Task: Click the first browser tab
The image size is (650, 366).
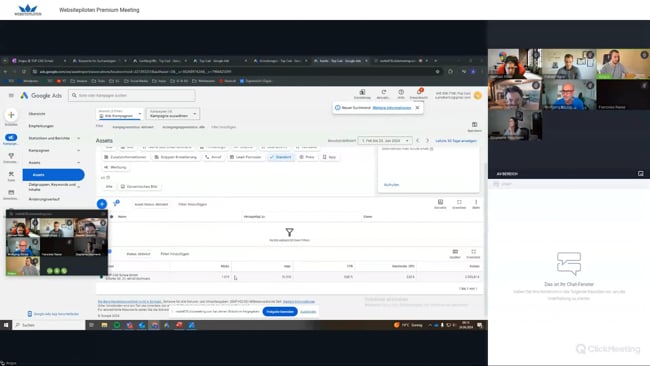Action: [38, 61]
